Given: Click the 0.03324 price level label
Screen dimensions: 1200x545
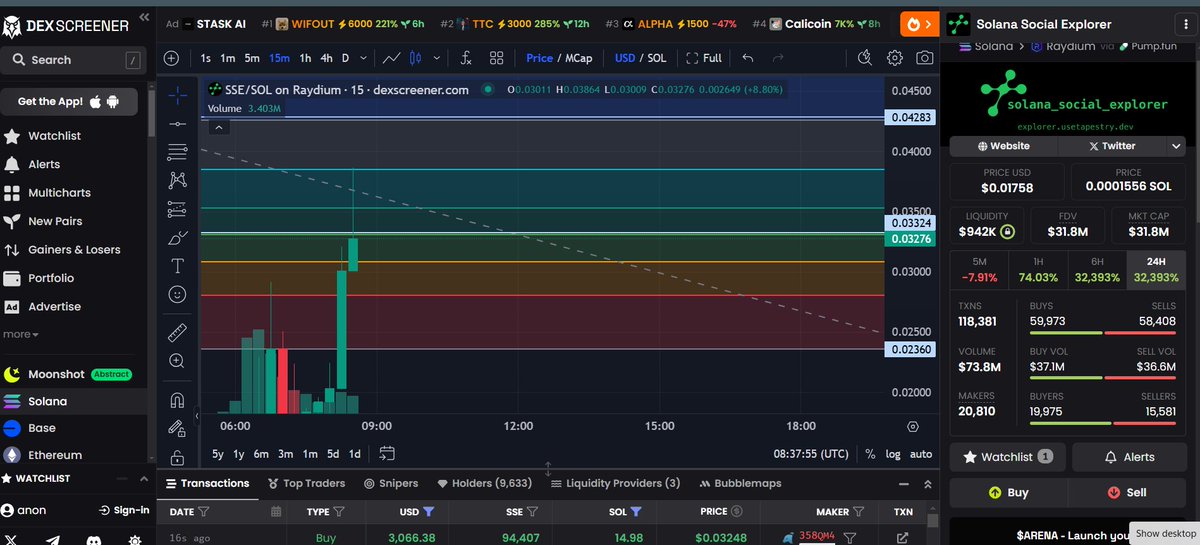Looking at the screenshot, I should click(909, 222).
